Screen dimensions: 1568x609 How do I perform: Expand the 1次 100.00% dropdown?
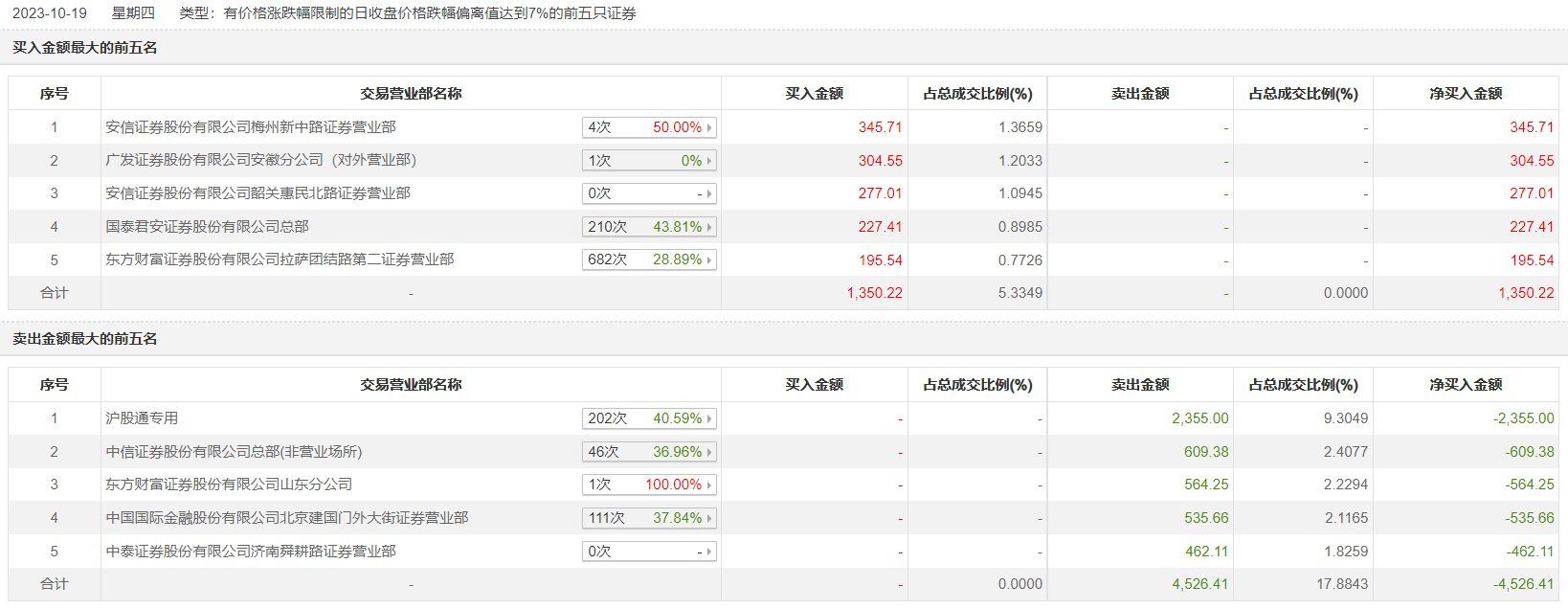click(649, 485)
